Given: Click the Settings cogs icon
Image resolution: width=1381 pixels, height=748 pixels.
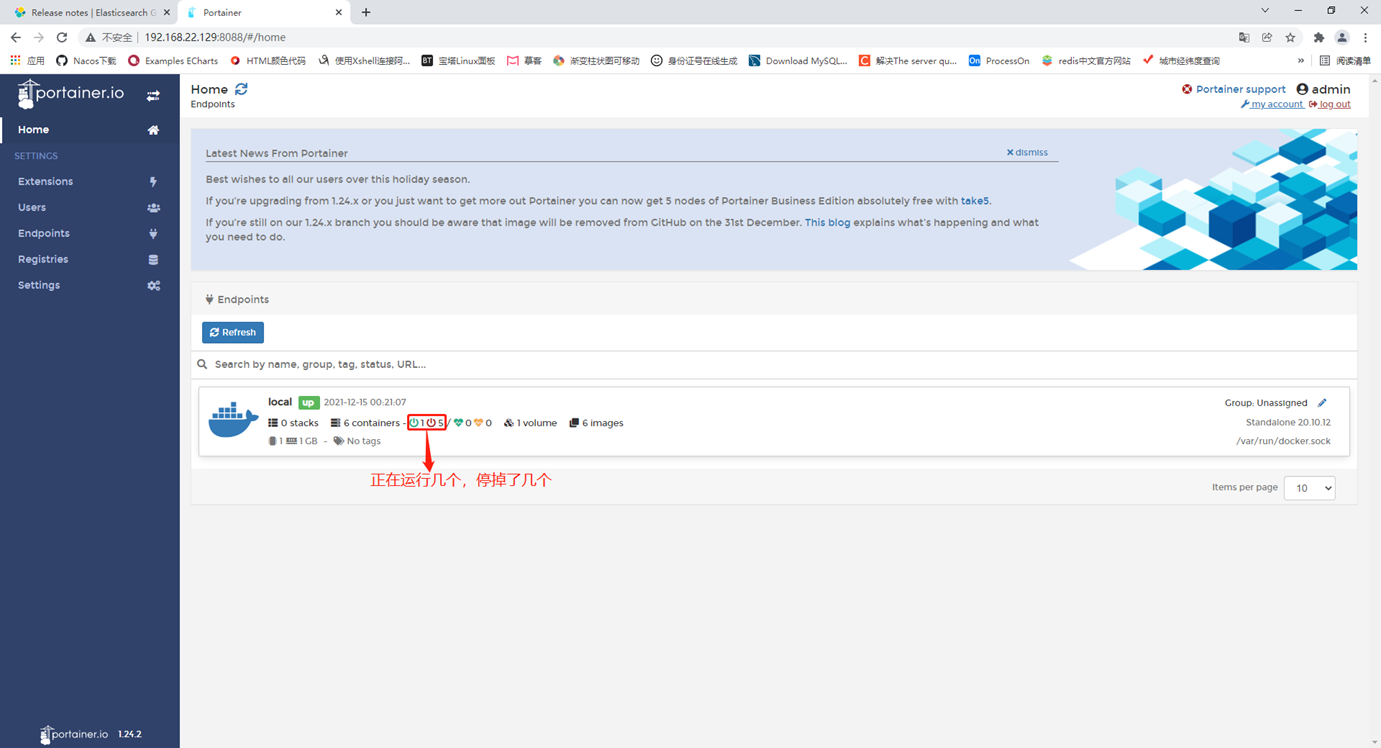Looking at the screenshot, I should click(x=153, y=286).
